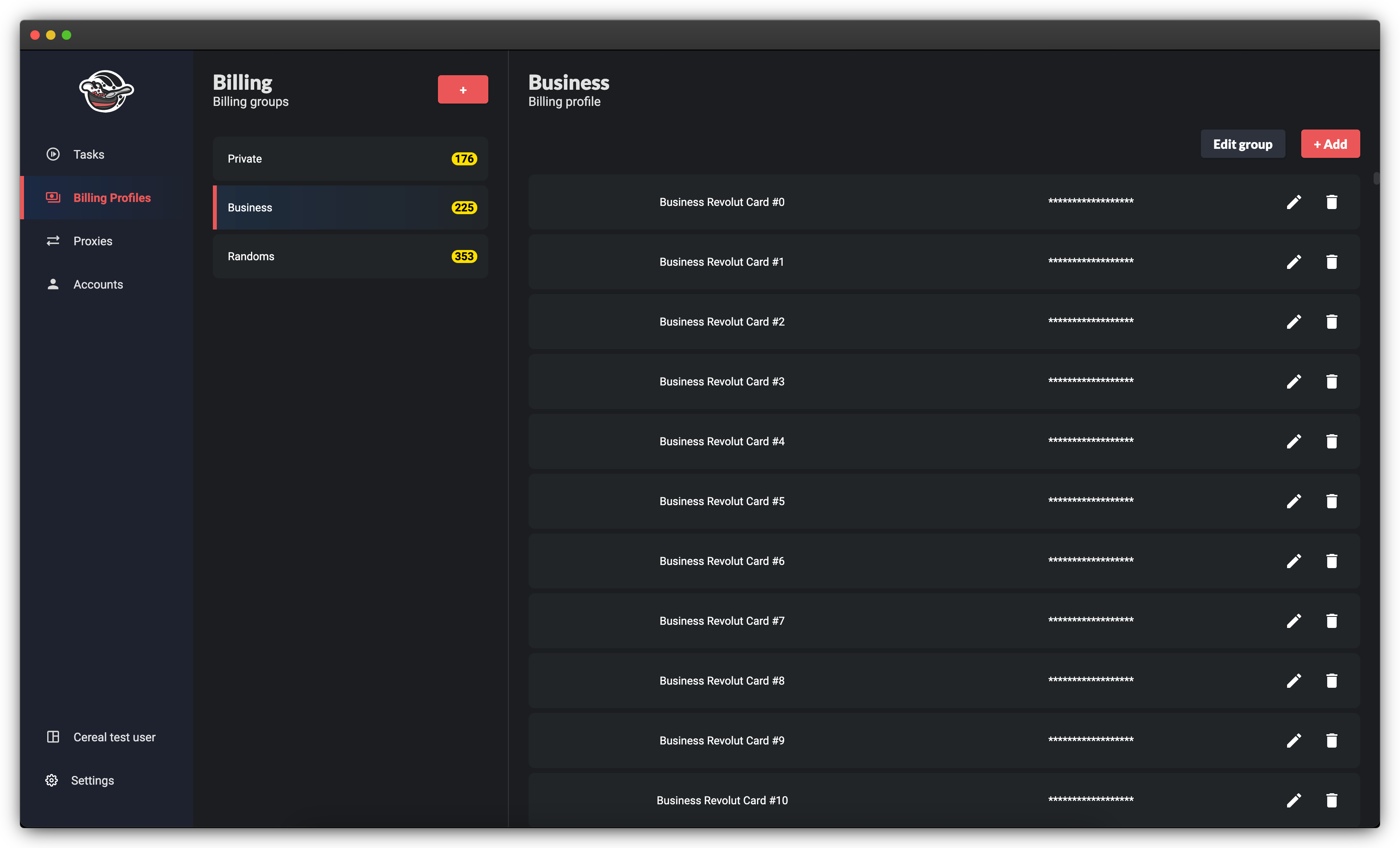1400x848 pixels.
Task: Click the cereal bowl app logo
Action: click(x=106, y=91)
